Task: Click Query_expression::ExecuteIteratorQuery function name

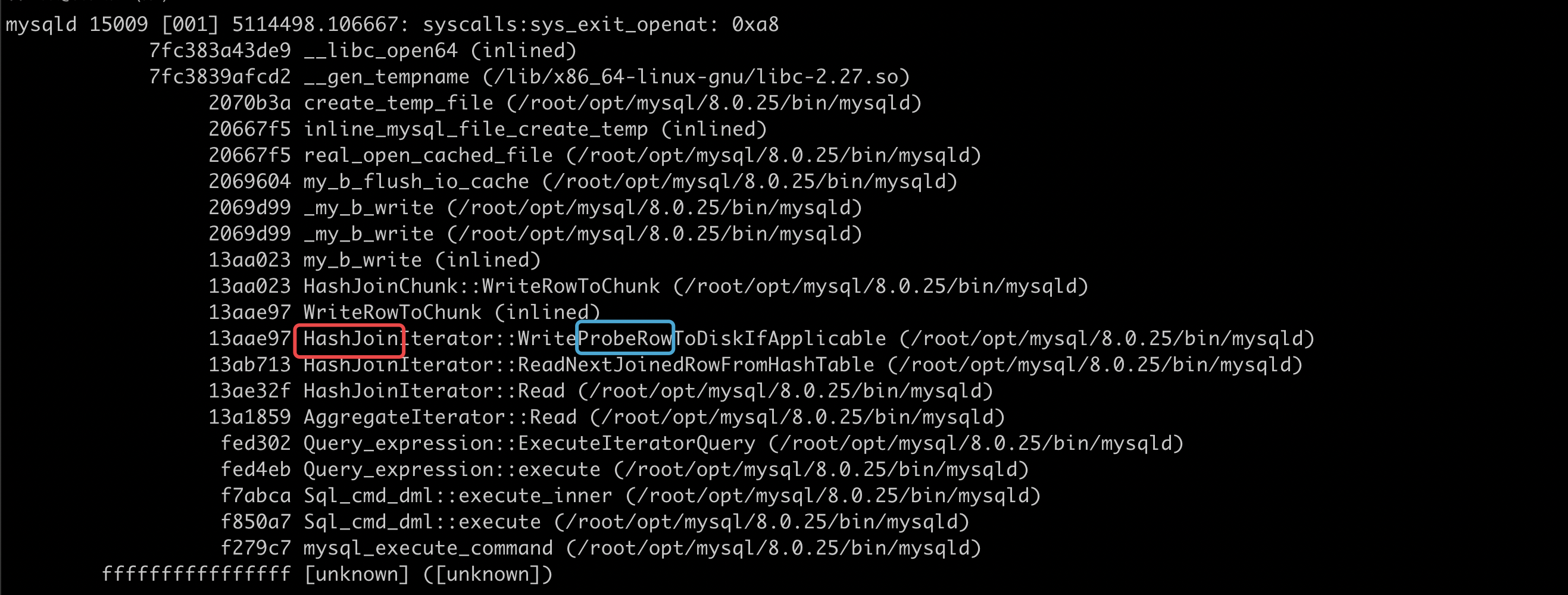Action: pyautogui.click(x=529, y=443)
